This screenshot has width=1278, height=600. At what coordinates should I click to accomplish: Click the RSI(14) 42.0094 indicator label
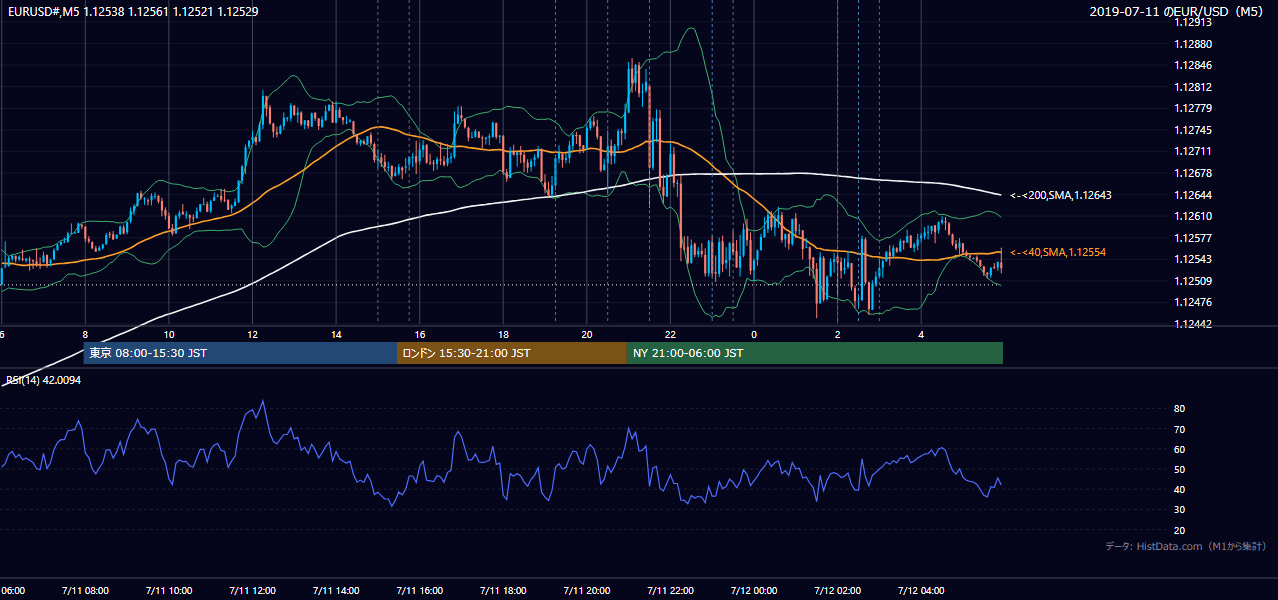(x=43, y=380)
